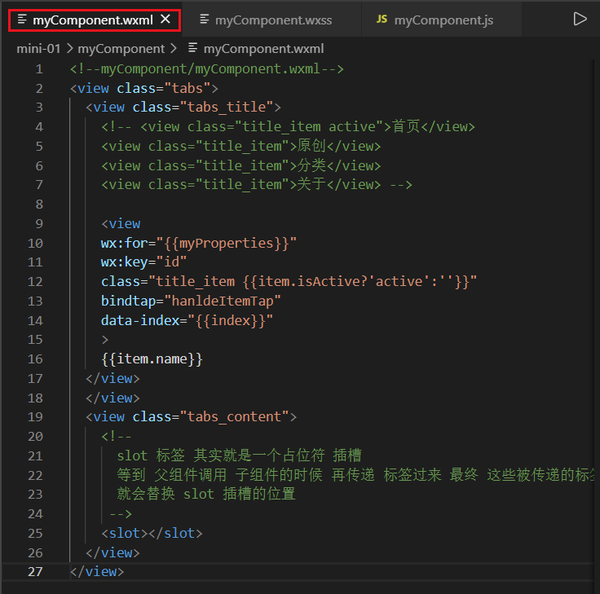Open the myComponent.wxss tab
The width and height of the screenshot is (600, 594).
[x=273, y=20]
